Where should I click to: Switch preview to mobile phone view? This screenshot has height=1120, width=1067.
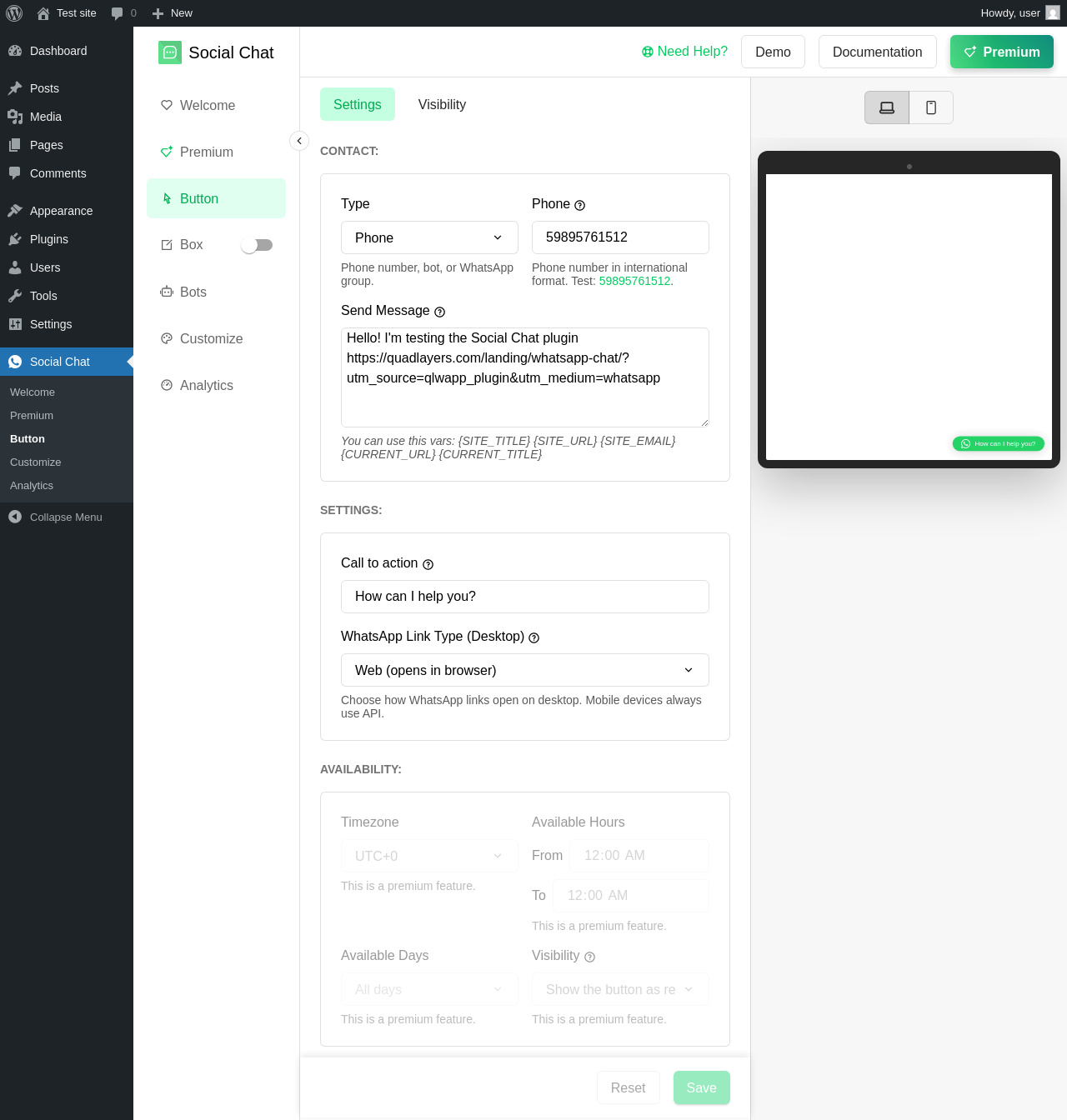click(x=931, y=107)
